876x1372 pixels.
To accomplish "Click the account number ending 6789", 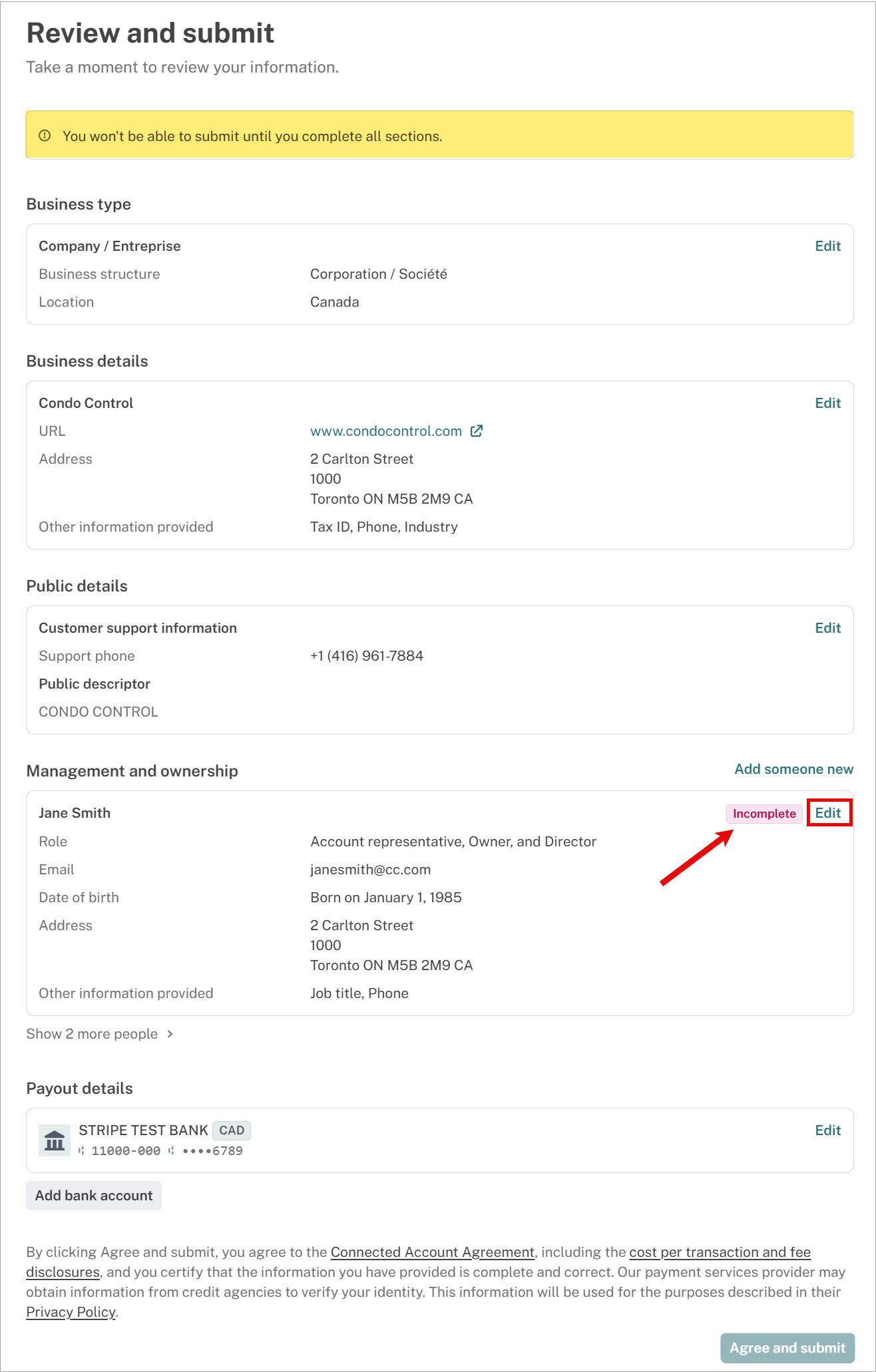I will [x=212, y=1151].
